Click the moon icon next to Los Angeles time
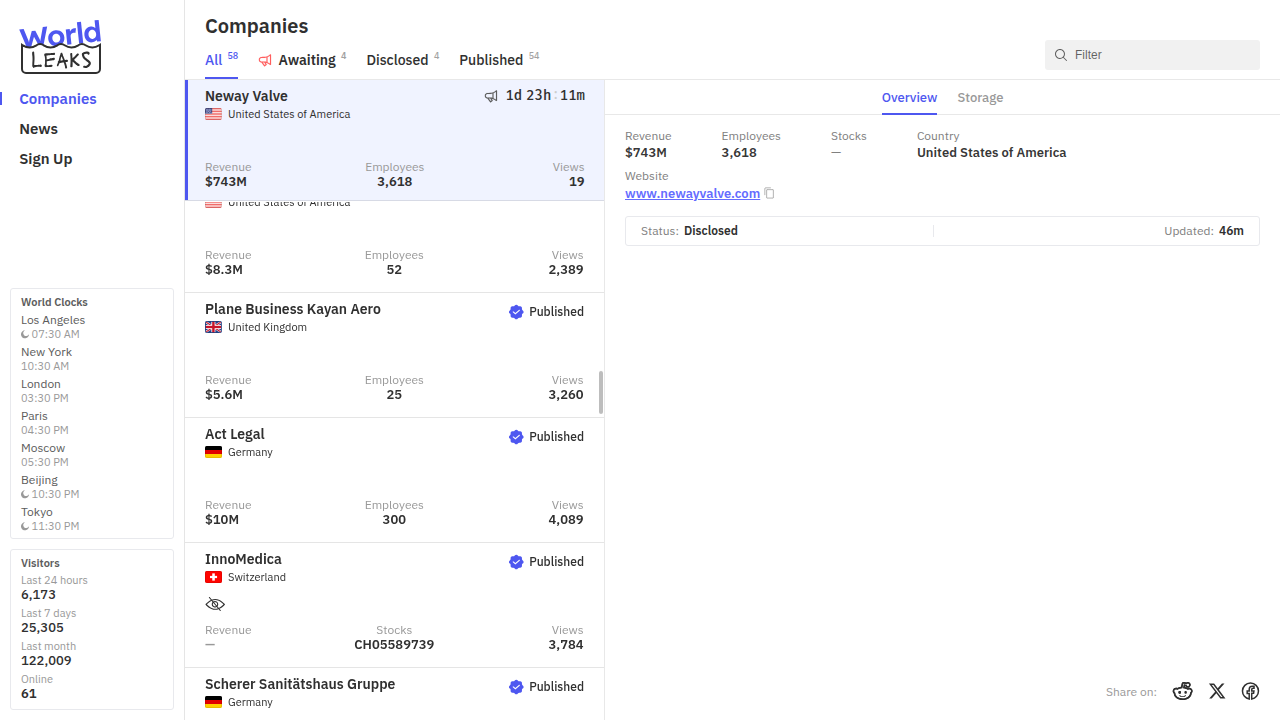 pos(25,334)
